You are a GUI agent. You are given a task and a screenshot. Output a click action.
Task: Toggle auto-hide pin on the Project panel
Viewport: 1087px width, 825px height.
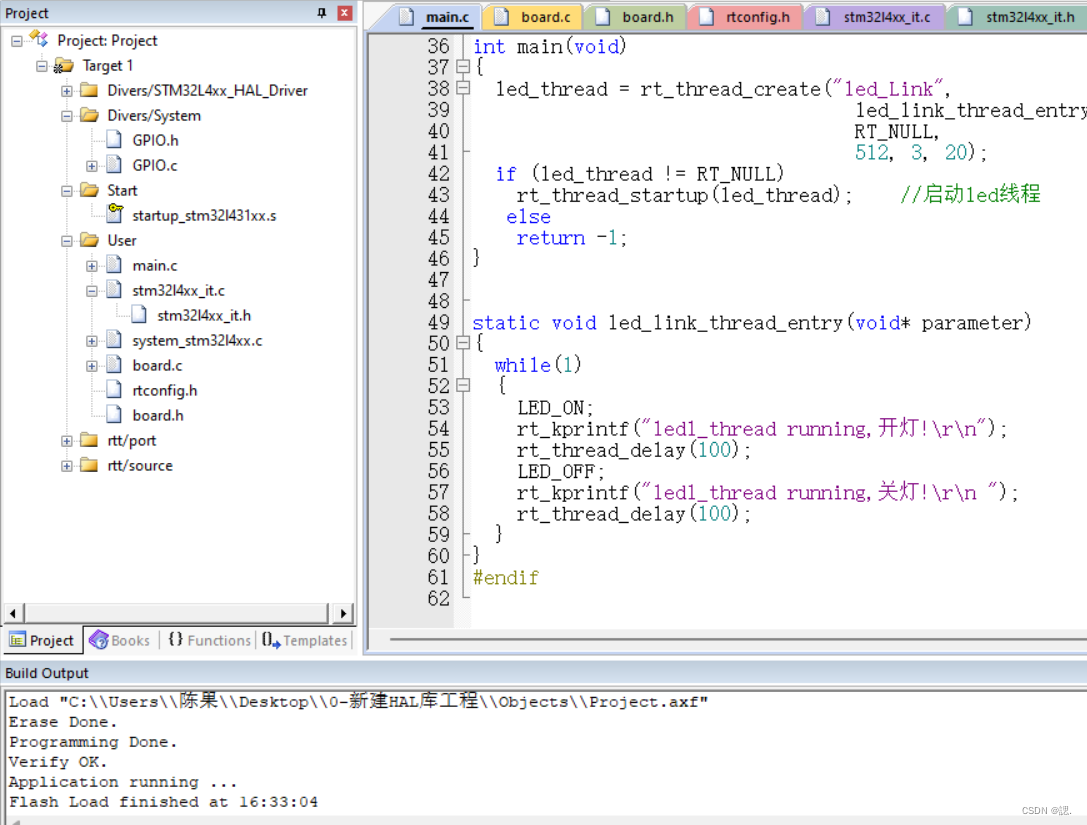coord(321,13)
